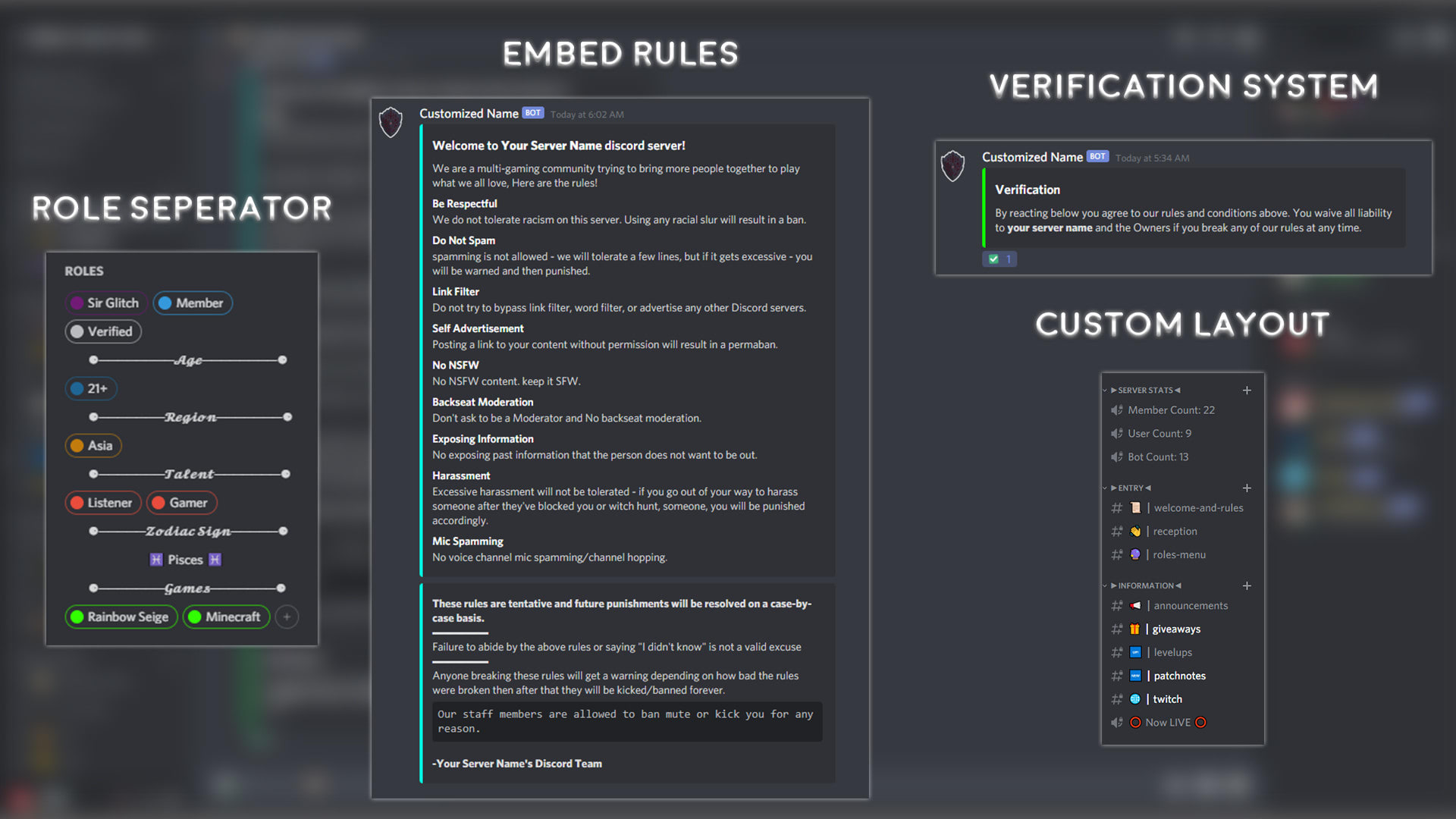Screen dimensions: 1456x819
Task: Click the globe icon on the twitch channel
Action: pyautogui.click(x=1135, y=698)
